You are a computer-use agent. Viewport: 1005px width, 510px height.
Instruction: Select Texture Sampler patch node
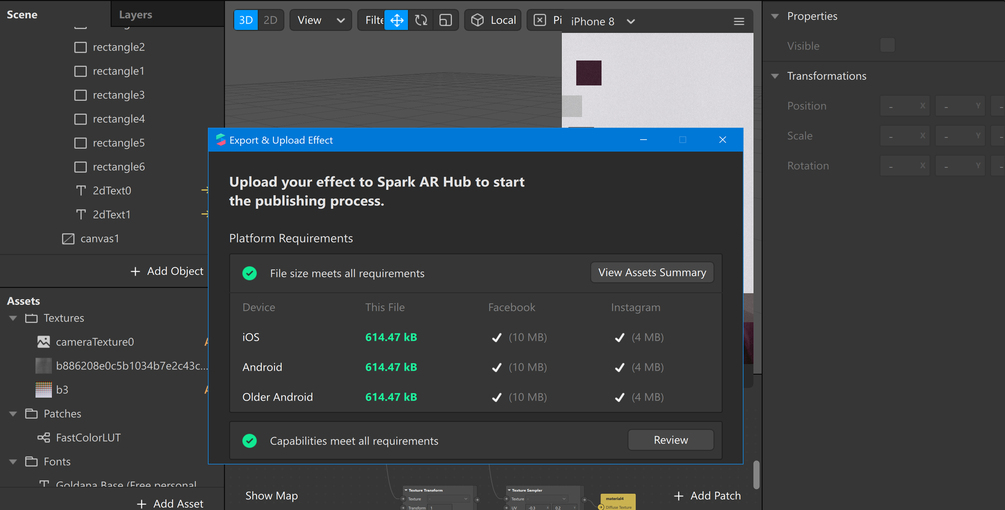click(x=545, y=498)
